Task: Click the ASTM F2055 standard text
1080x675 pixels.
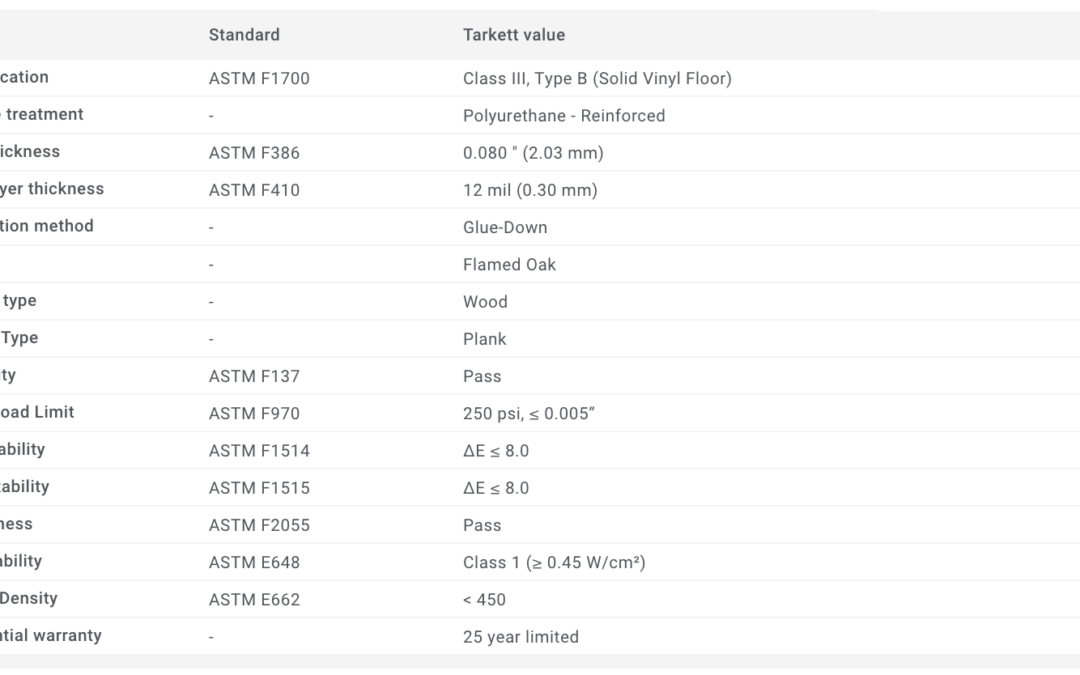Action: (x=259, y=525)
